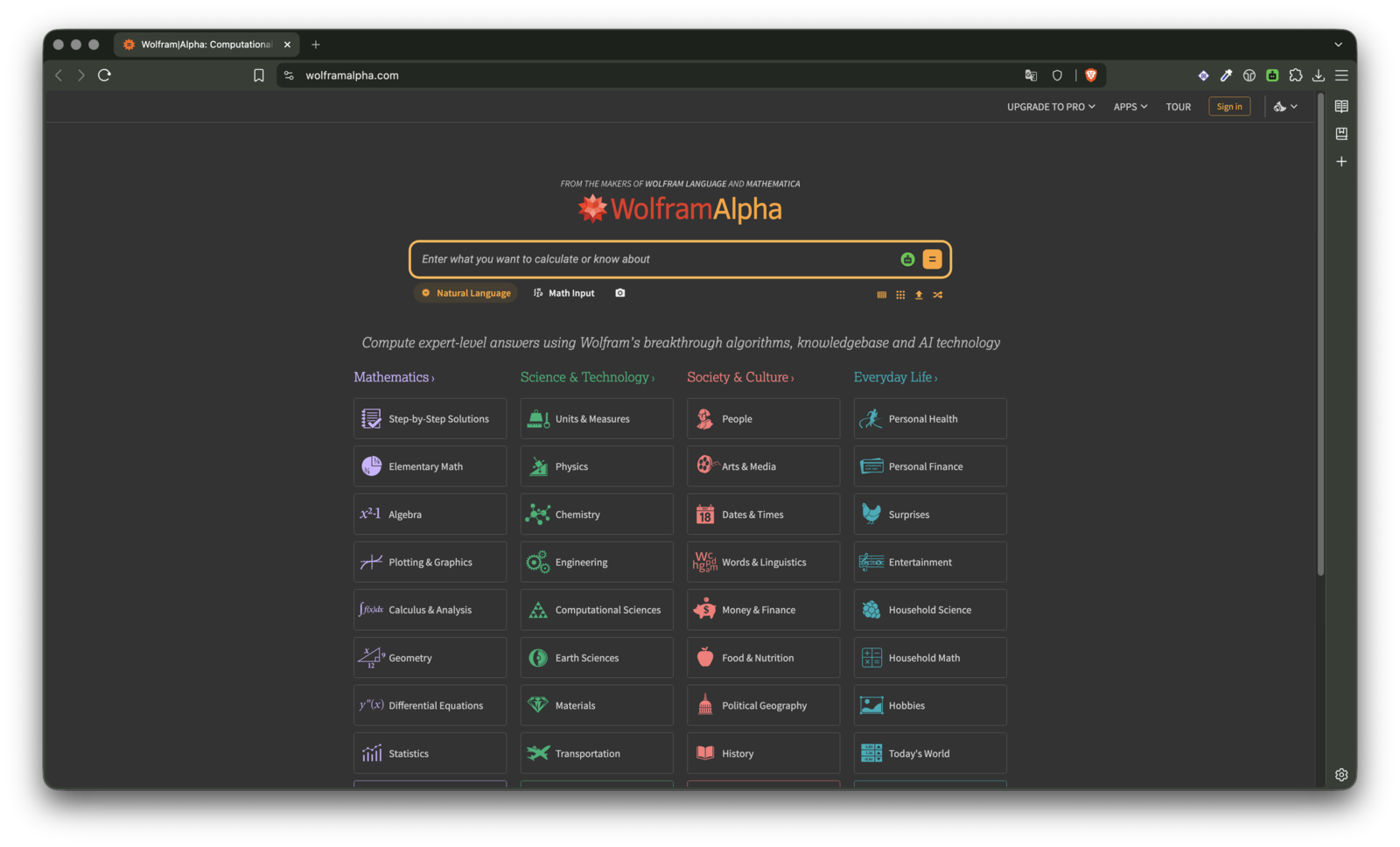
Task: Expand the Science & Technology category heading
Action: tap(587, 377)
